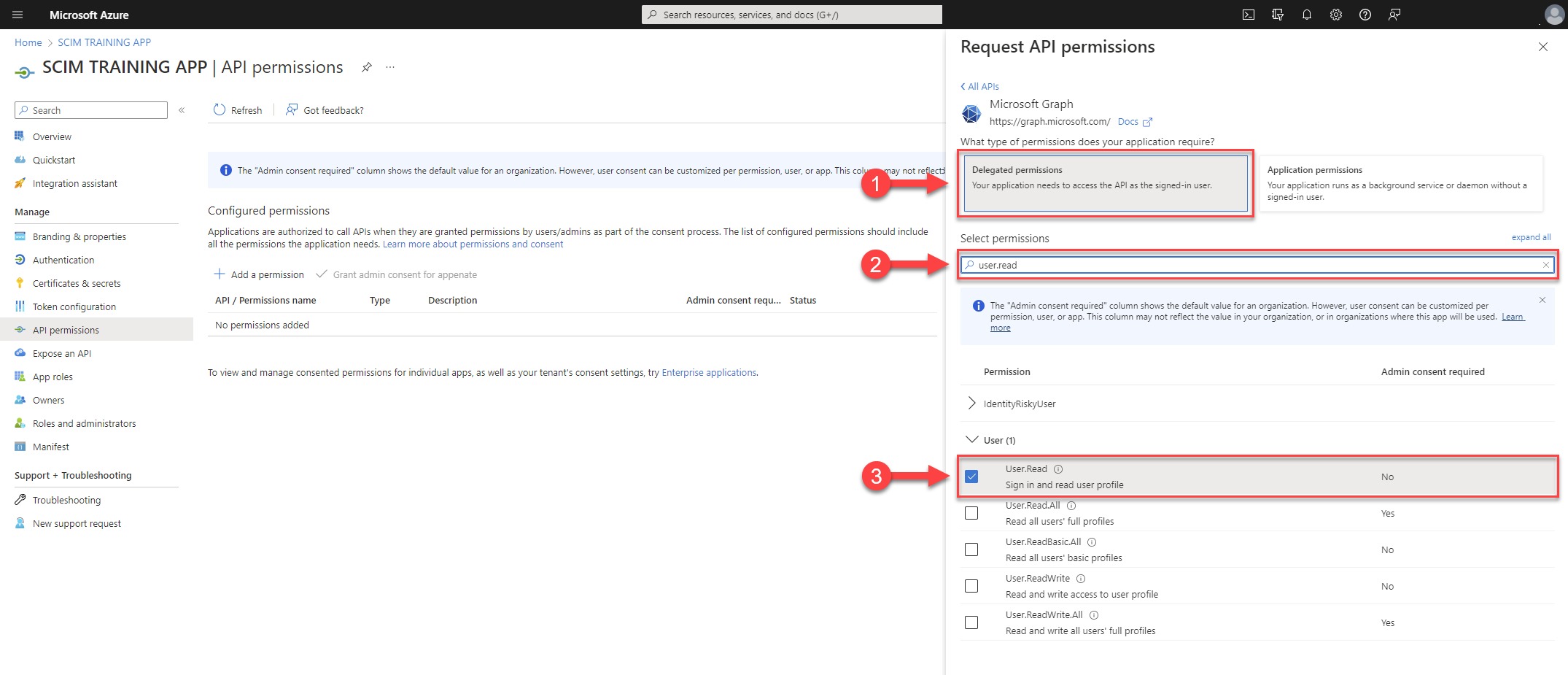Open Quickstart in left menu

[54, 160]
